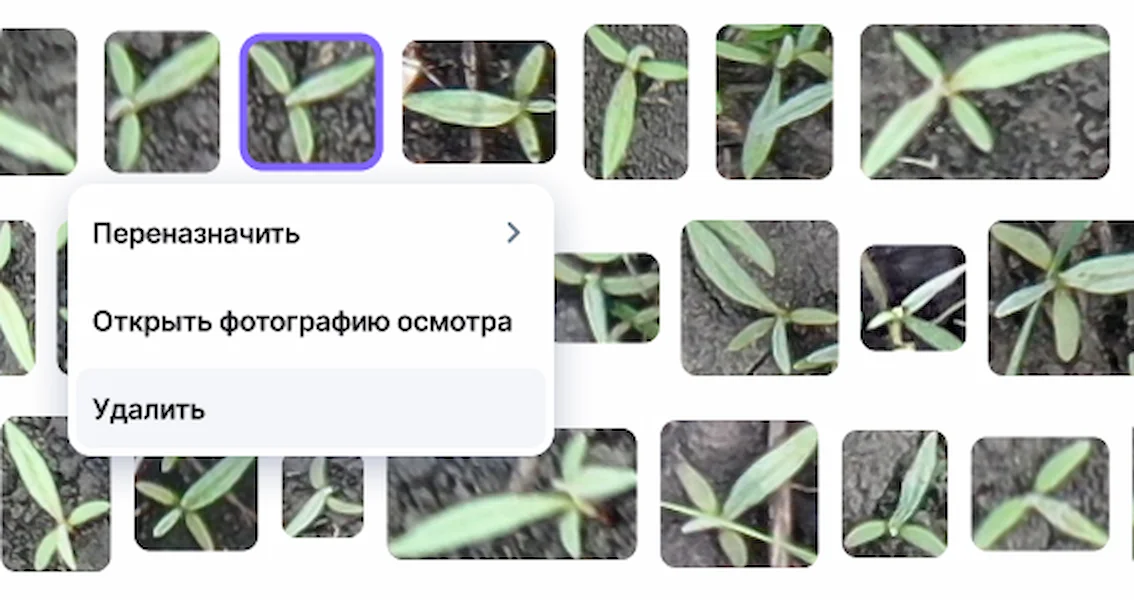Select the dark purple-background seedling thumbnail
This screenshot has width=1134, height=600.
(x=913, y=298)
